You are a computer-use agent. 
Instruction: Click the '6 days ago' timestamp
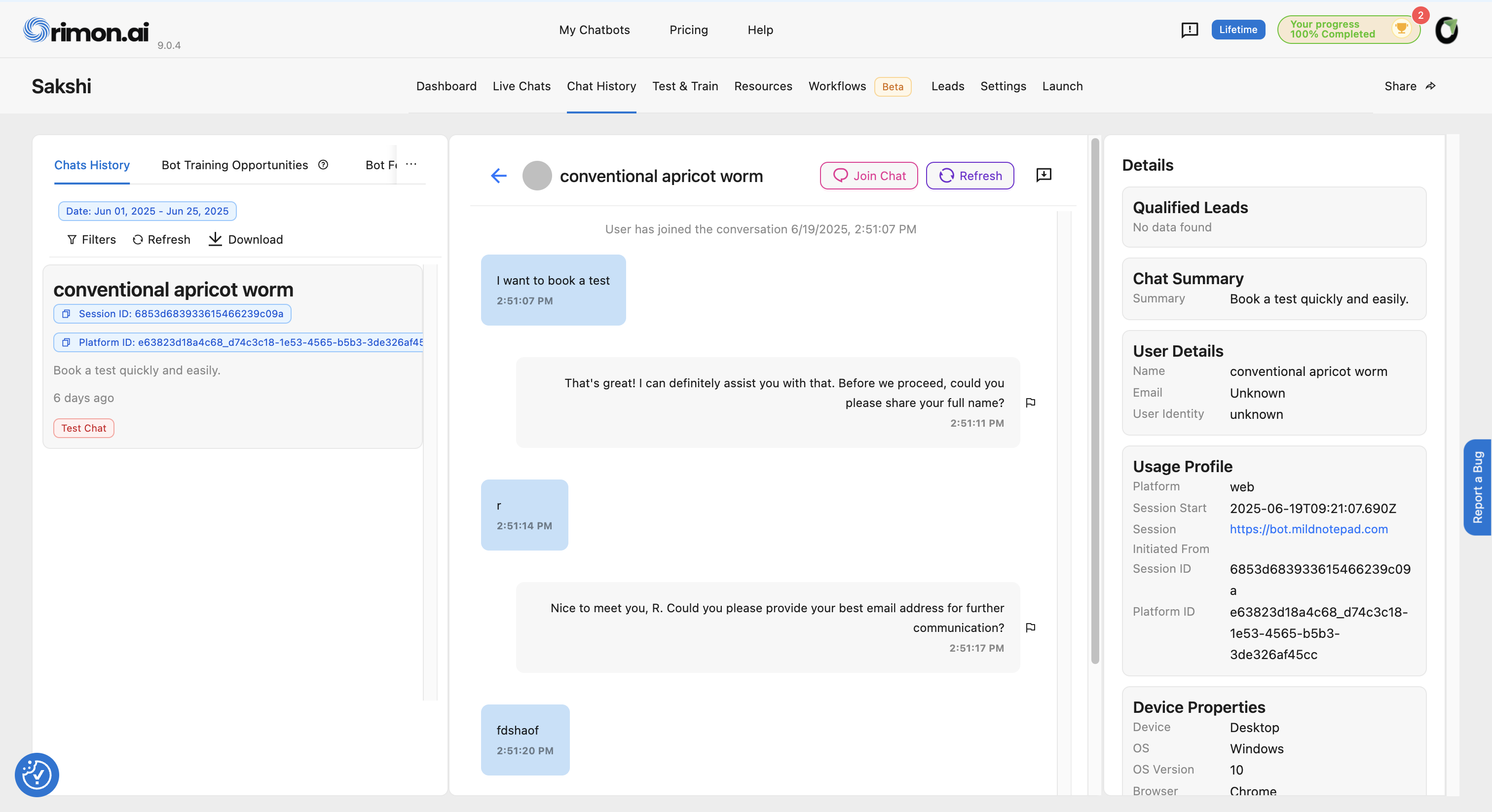(83, 398)
